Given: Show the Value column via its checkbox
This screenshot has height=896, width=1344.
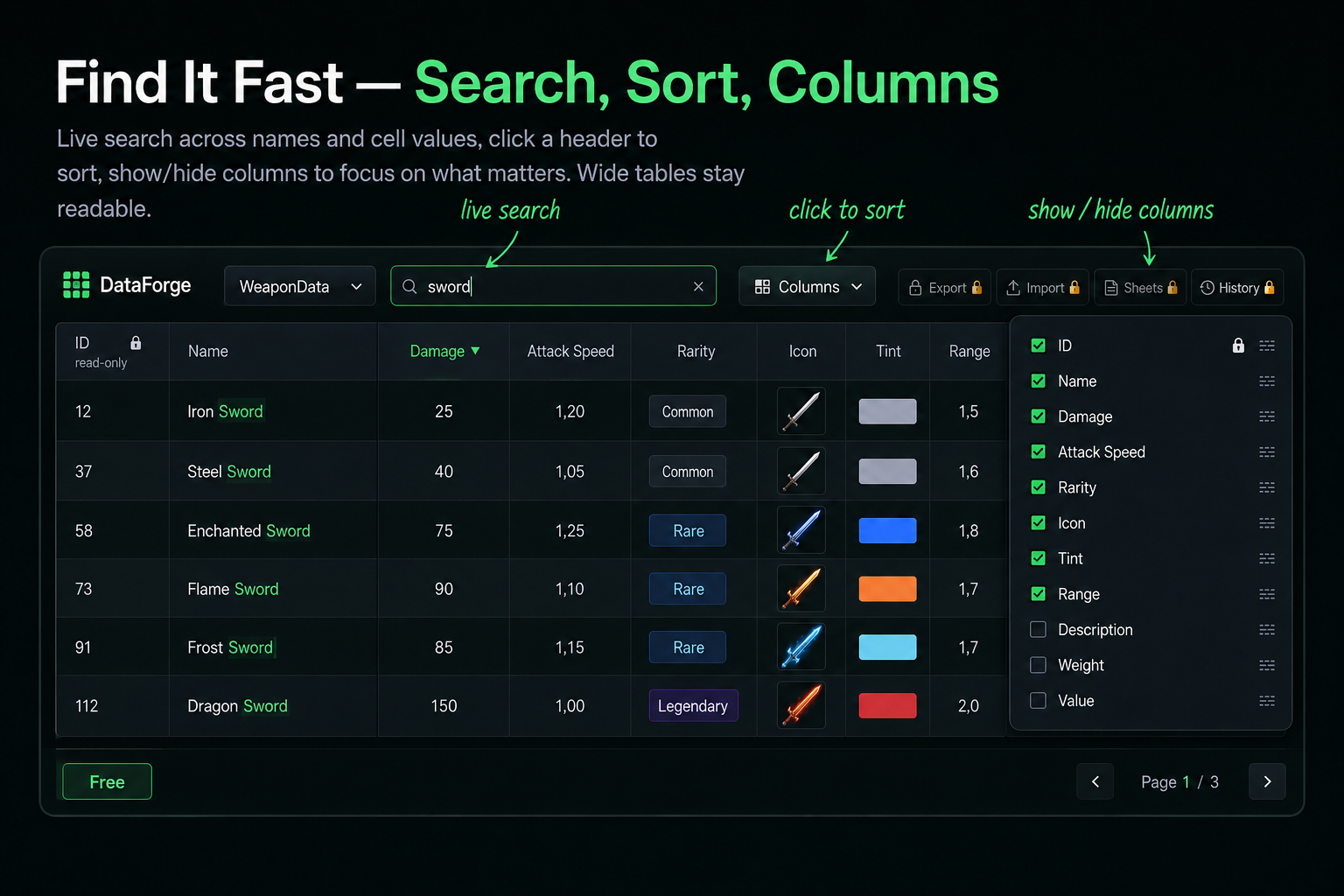Looking at the screenshot, I should [1039, 701].
